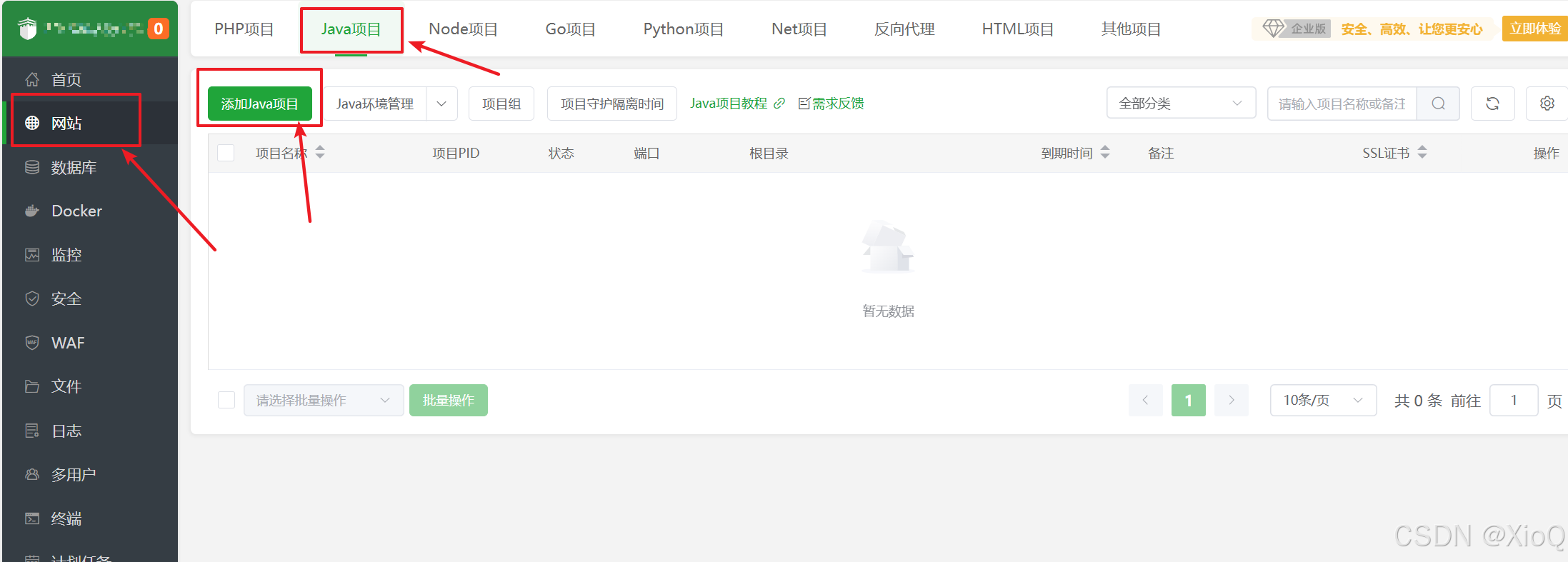Switch to the Java项目 tab
The image size is (1568, 562).
351,29
